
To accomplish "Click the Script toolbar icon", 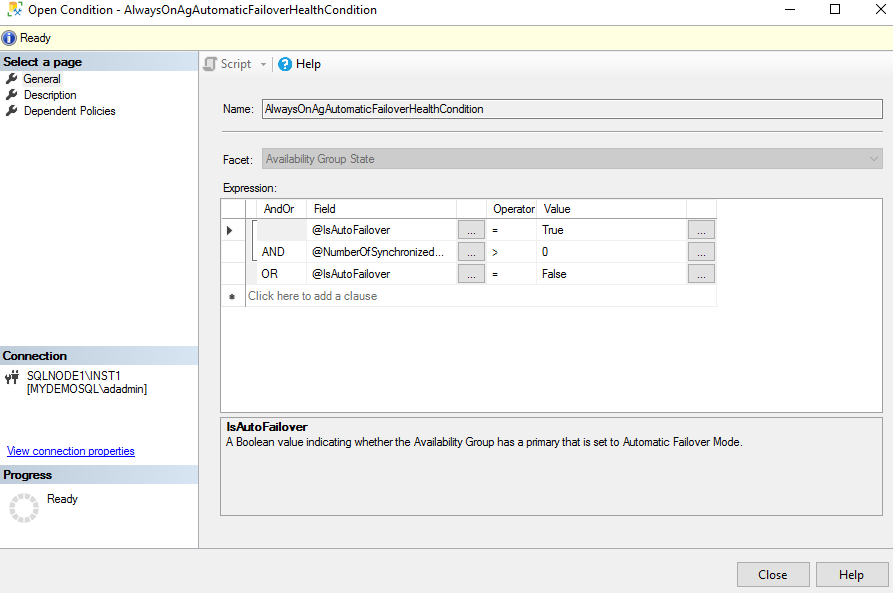I will tap(211, 64).
